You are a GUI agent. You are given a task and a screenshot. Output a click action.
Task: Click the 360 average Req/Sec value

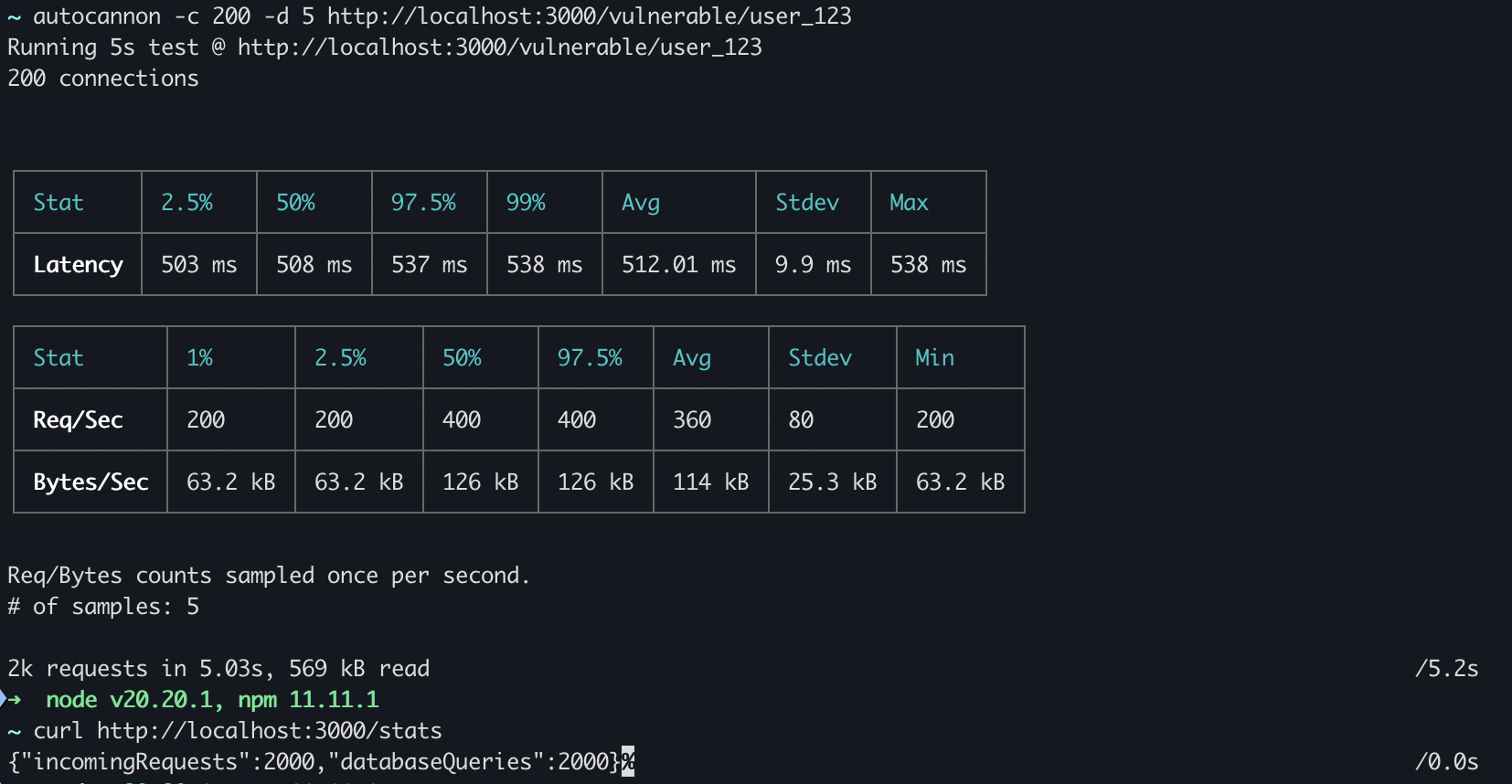point(692,420)
